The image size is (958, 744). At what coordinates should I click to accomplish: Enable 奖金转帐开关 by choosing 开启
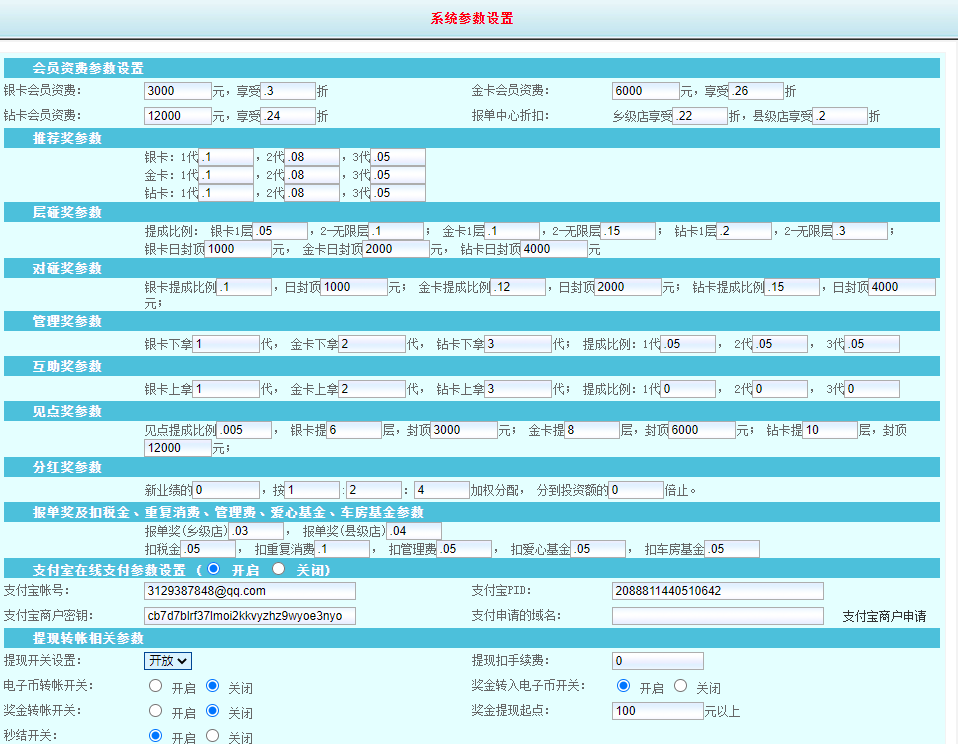pos(155,711)
